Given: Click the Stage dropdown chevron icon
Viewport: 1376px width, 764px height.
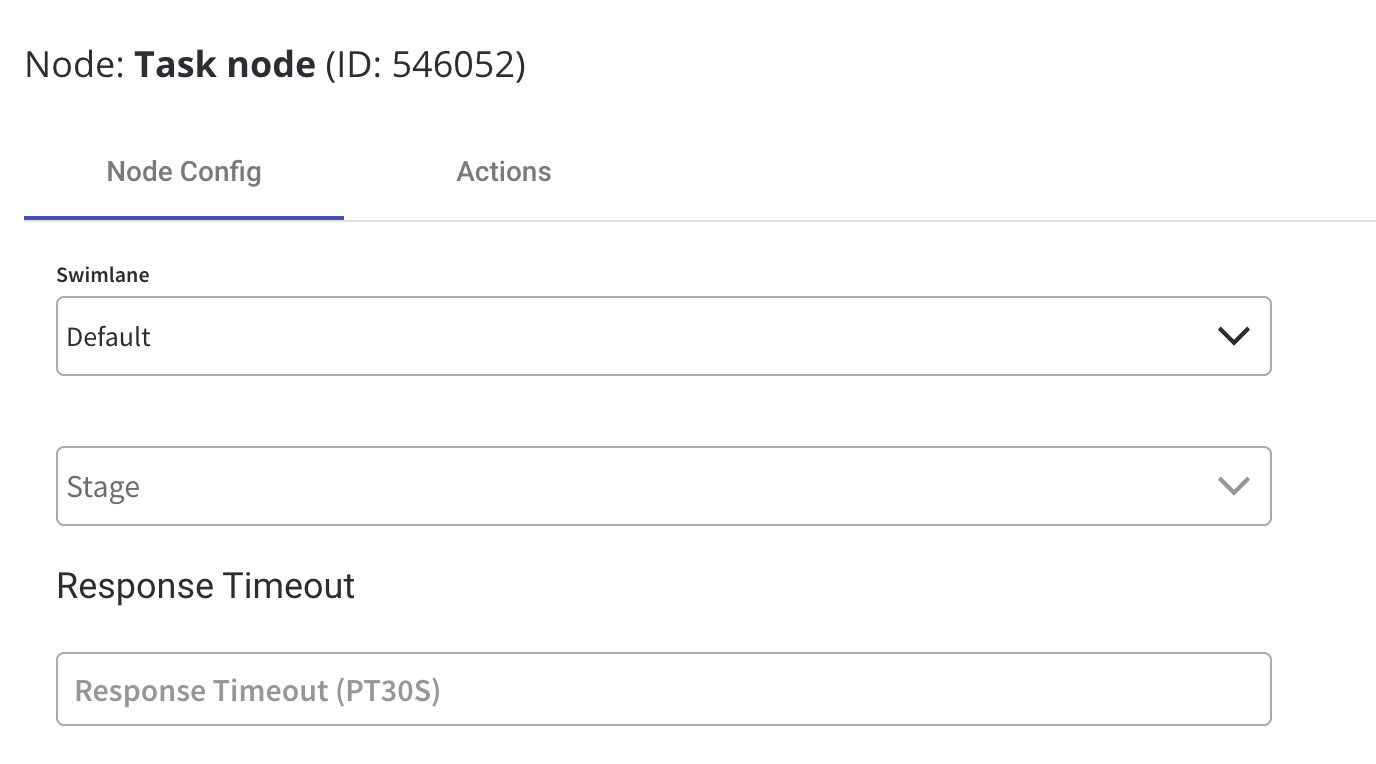Looking at the screenshot, I should [1234, 486].
